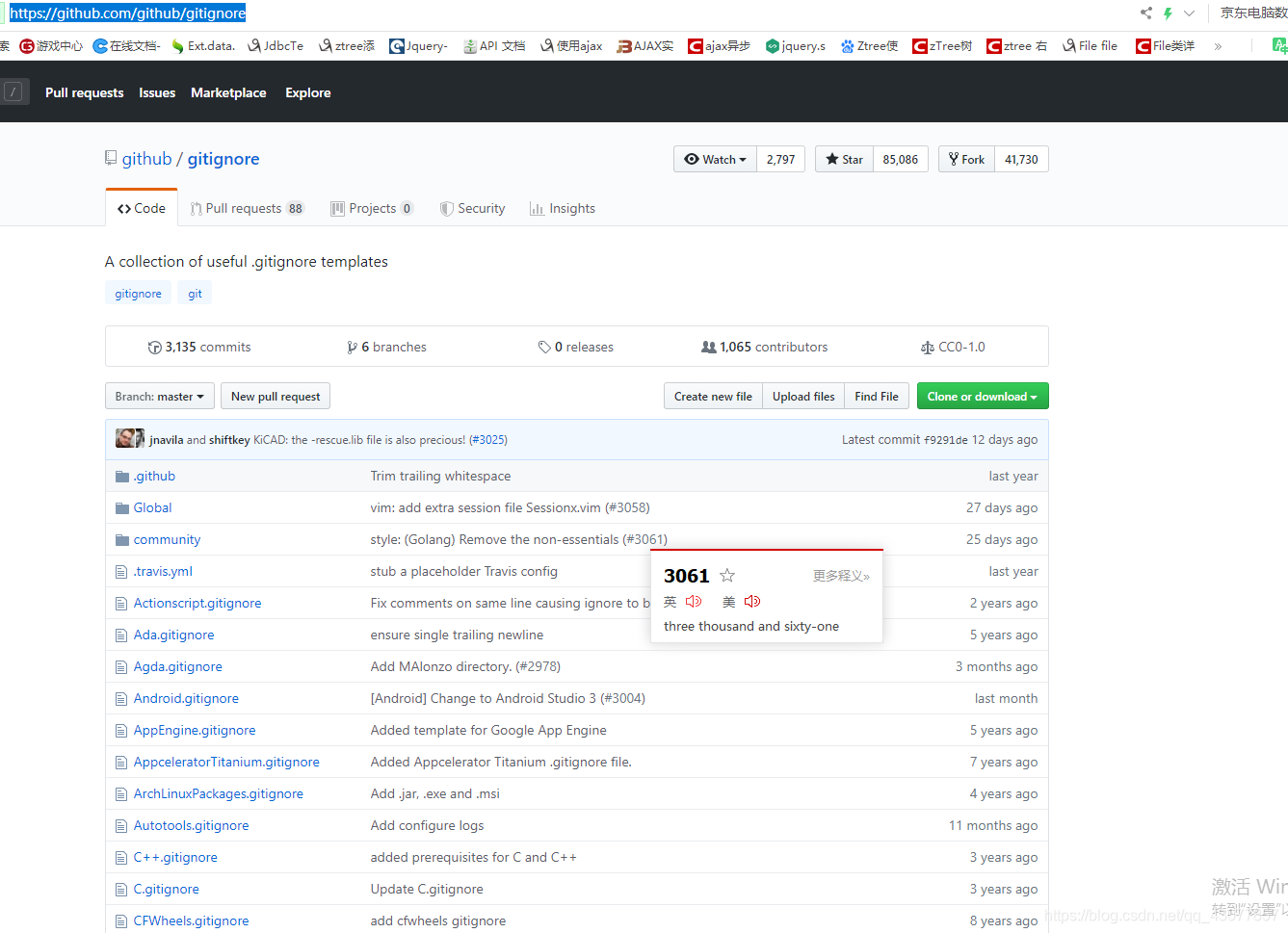Switch to the Pull requests 88 tab
This screenshot has width=1288, height=933.
(x=248, y=208)
